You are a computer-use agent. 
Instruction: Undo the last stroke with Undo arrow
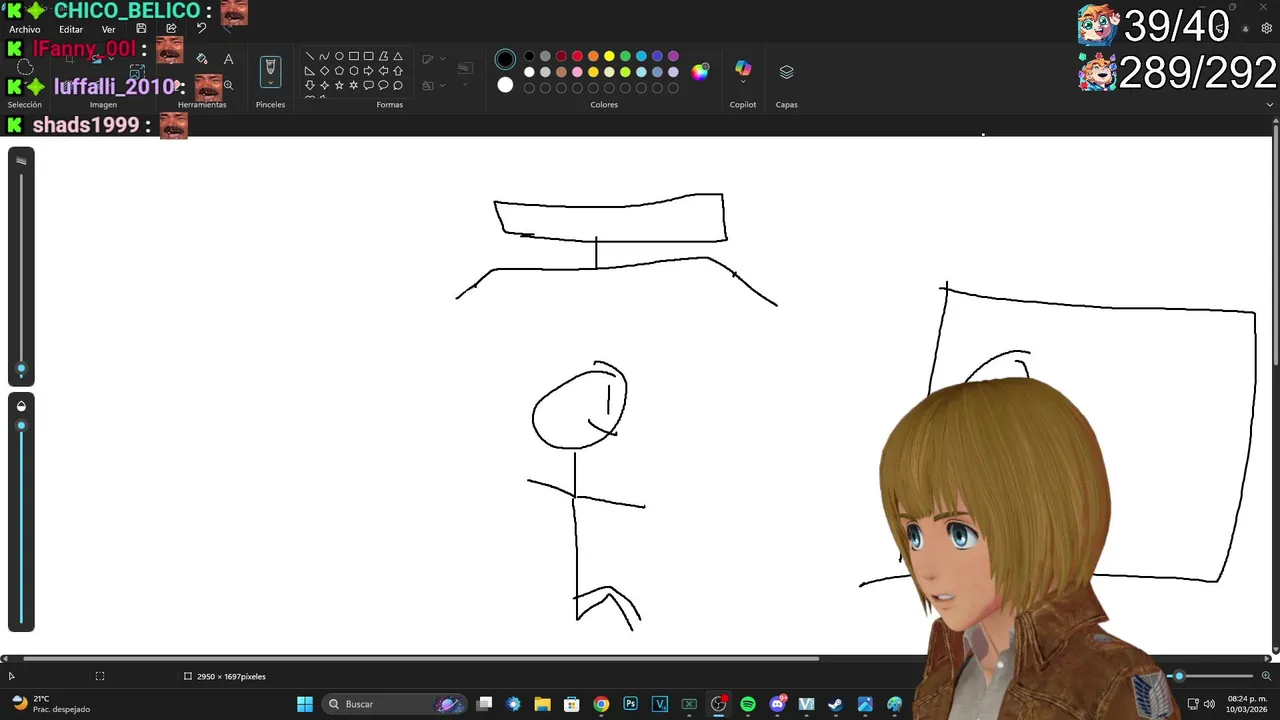pyautogui.click(x=201, y=29)
